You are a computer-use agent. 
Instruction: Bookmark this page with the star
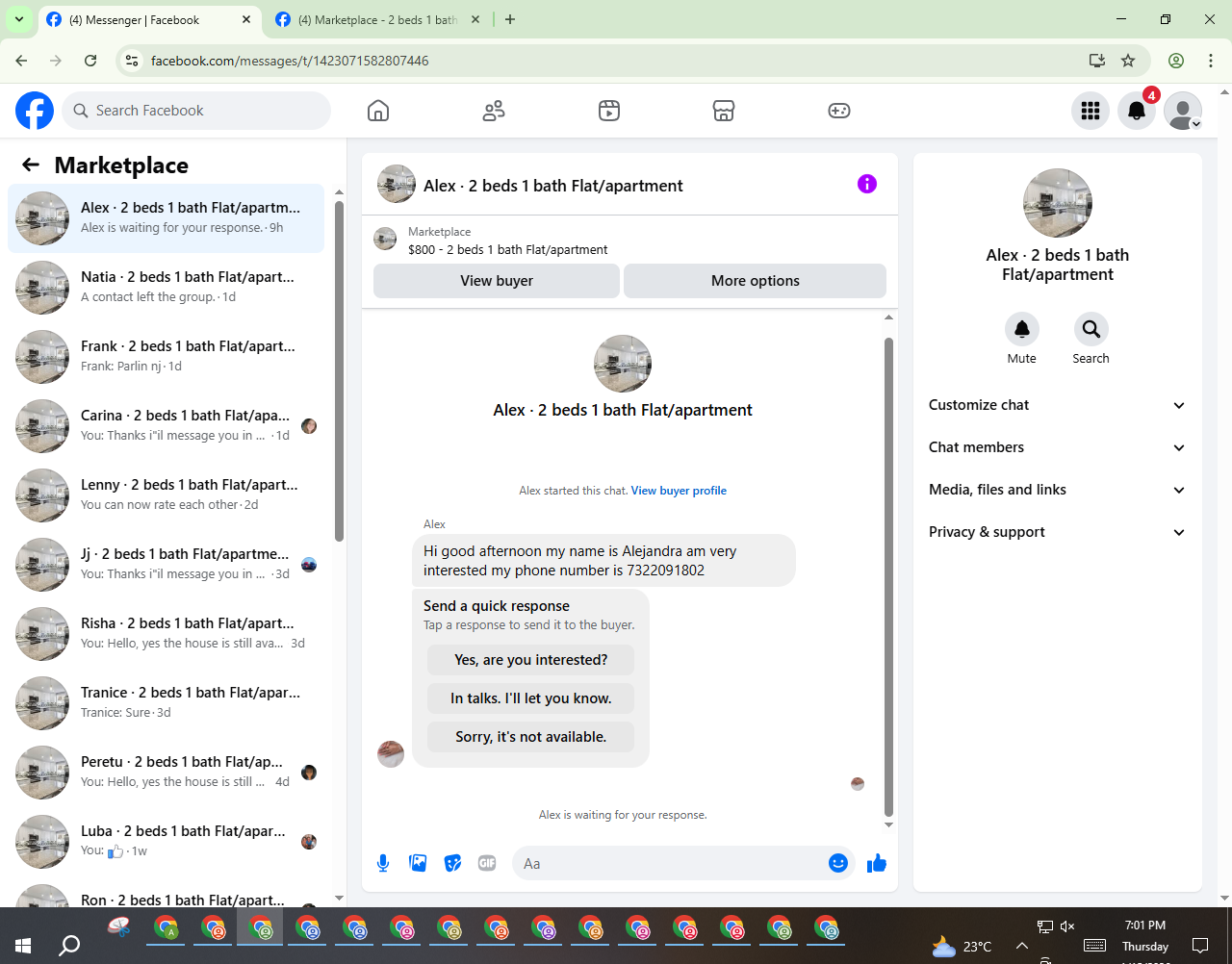pyautogui.click(x=1128, y=61)
